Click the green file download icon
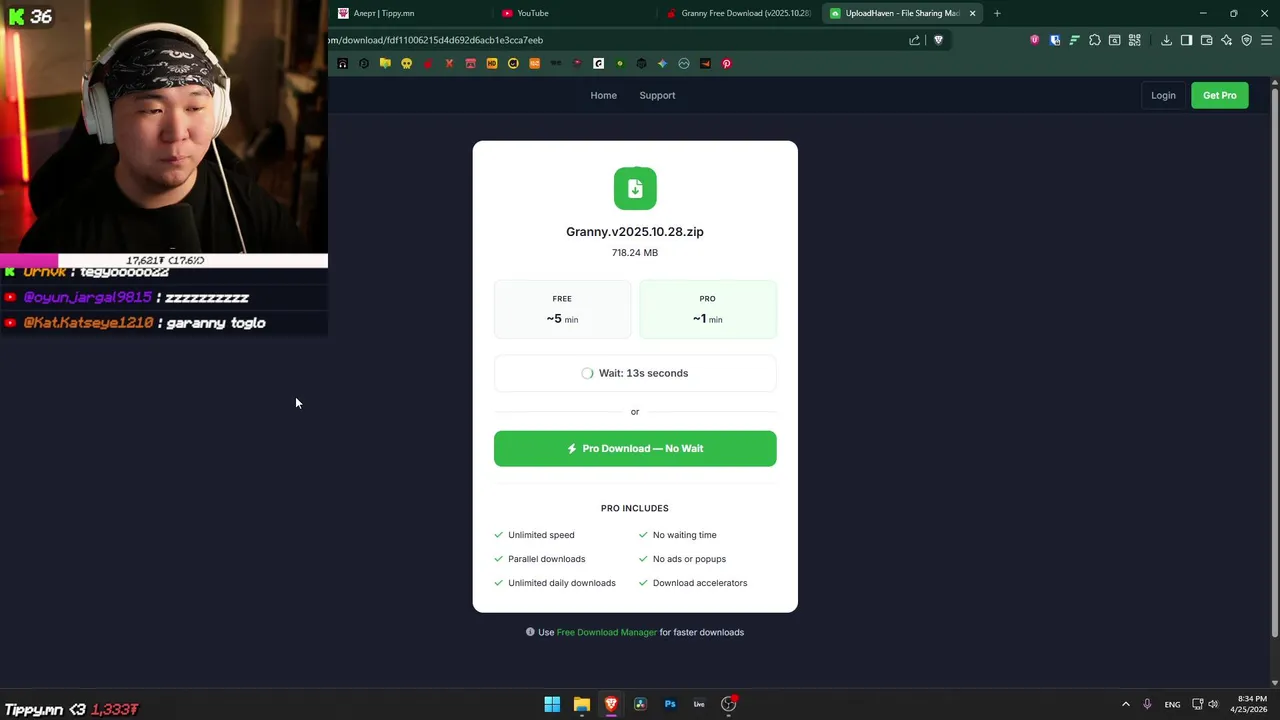Viewport: 1280px width, 720px height. 635,188
